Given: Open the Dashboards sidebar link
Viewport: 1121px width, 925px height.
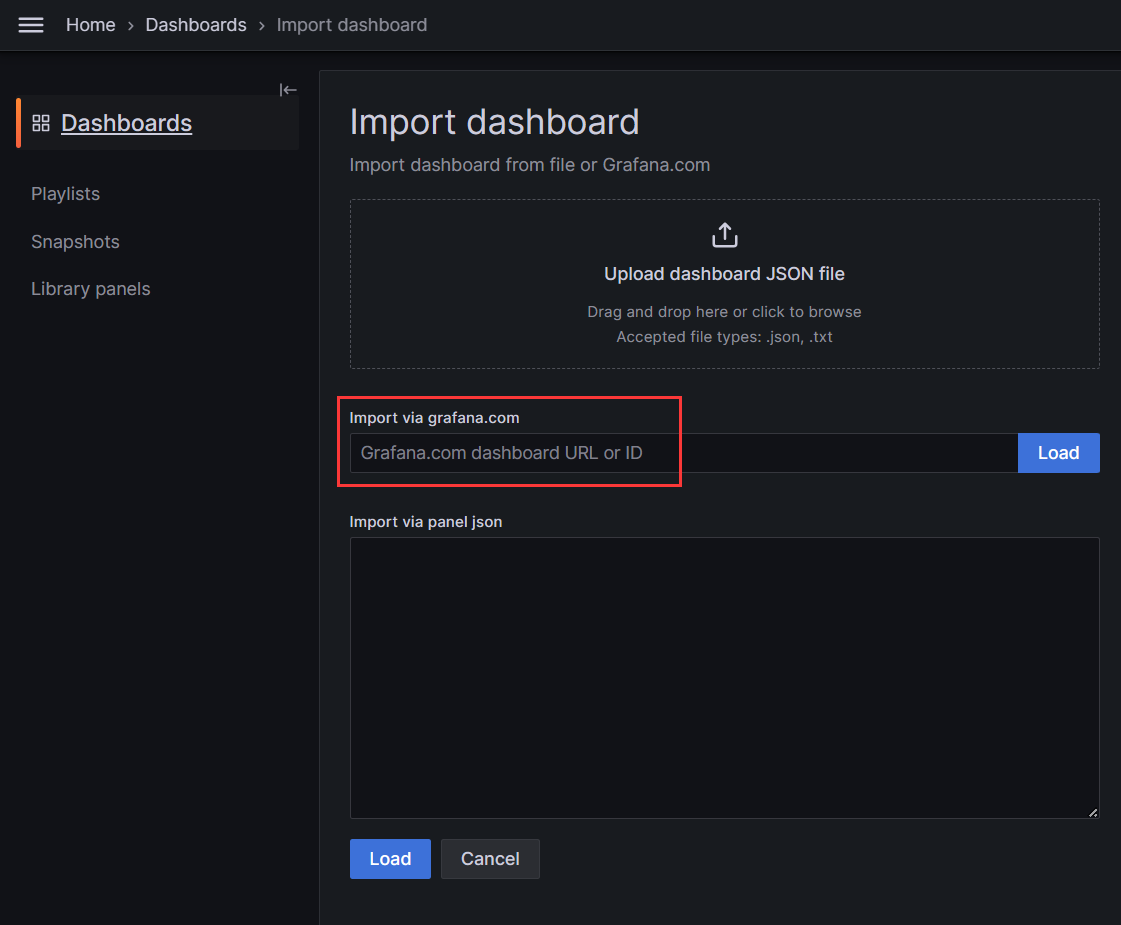Looking at the screenshot, I should pos(127,123).
